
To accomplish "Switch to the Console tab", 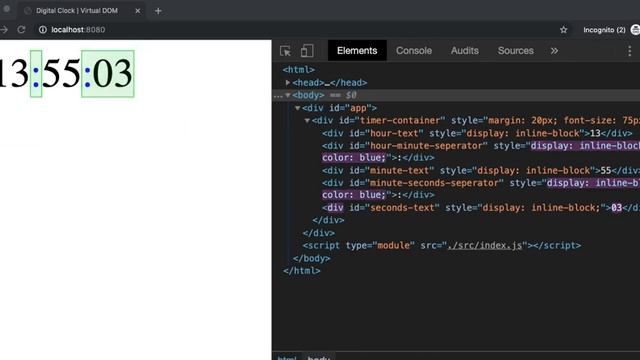I will (414, 51).
